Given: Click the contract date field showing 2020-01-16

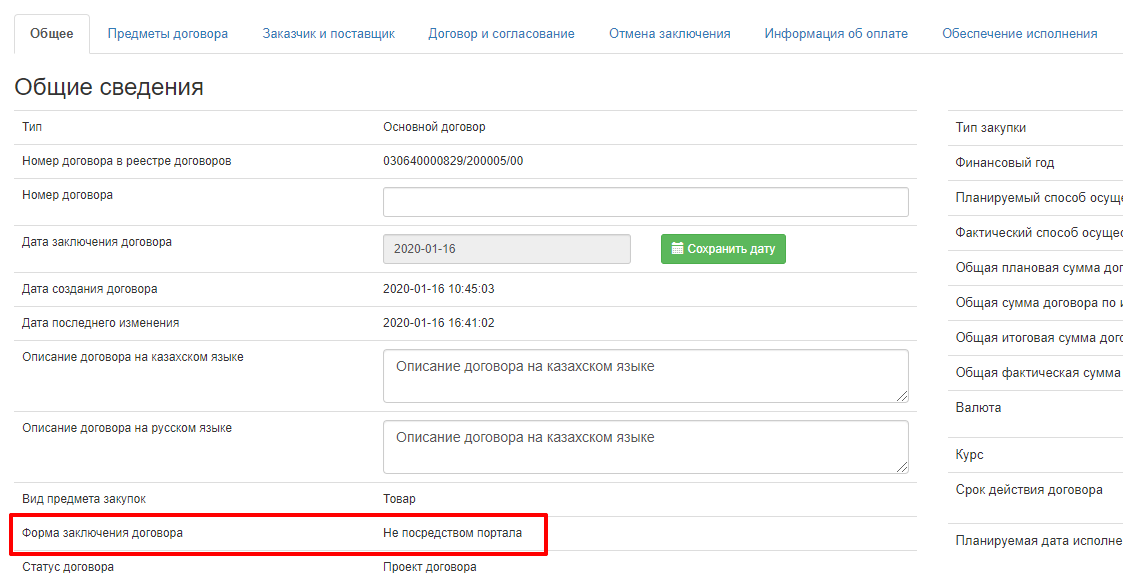Looking at the screenshot, I should coord(506,249).
